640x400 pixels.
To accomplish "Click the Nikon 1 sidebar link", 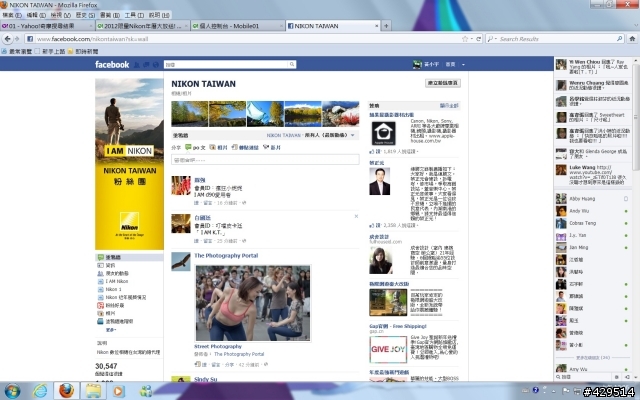I will (x=113, y=289).
